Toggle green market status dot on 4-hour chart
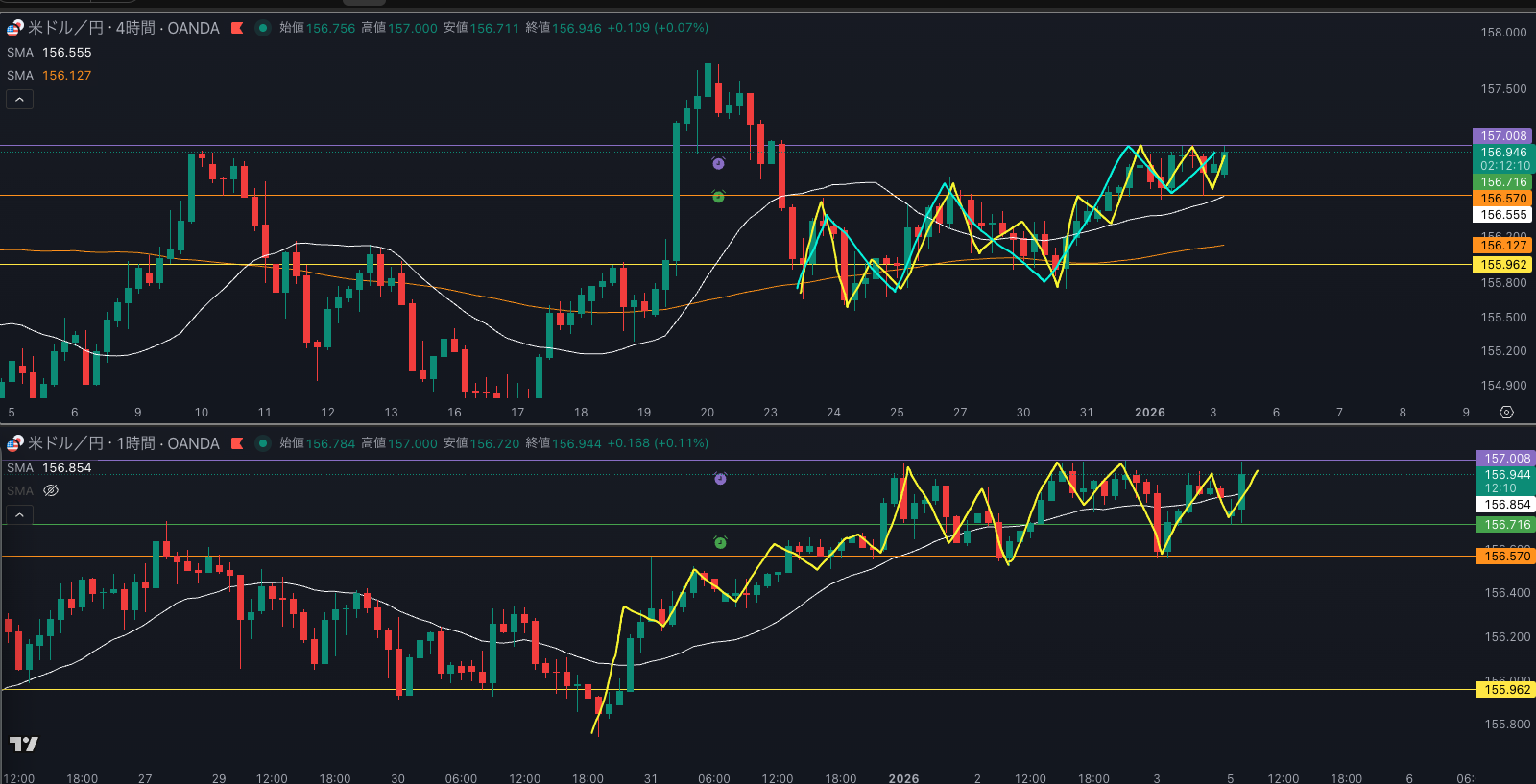Viewport: 1536px width, 784px height. 262,28
